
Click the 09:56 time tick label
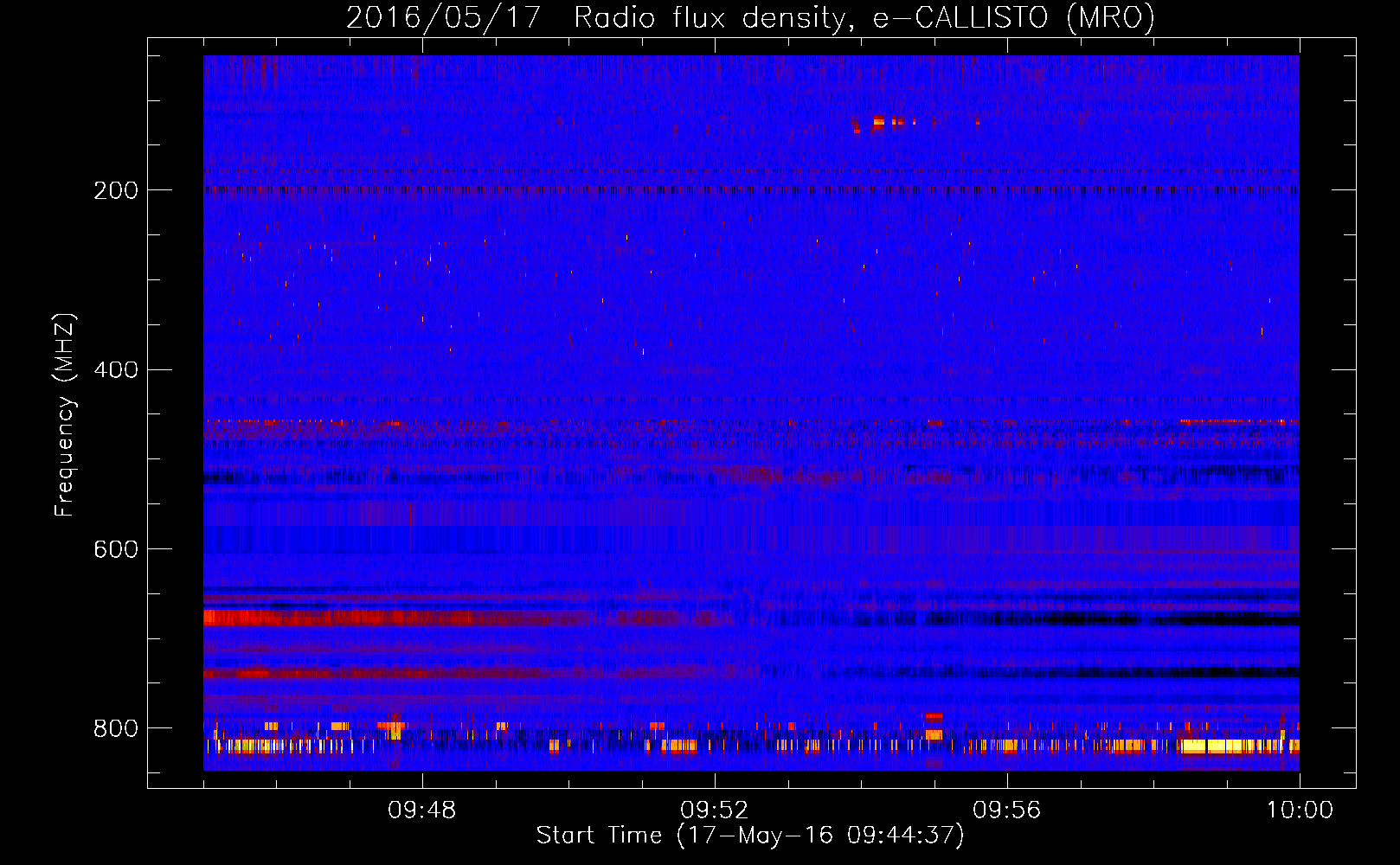(1006, 811)
